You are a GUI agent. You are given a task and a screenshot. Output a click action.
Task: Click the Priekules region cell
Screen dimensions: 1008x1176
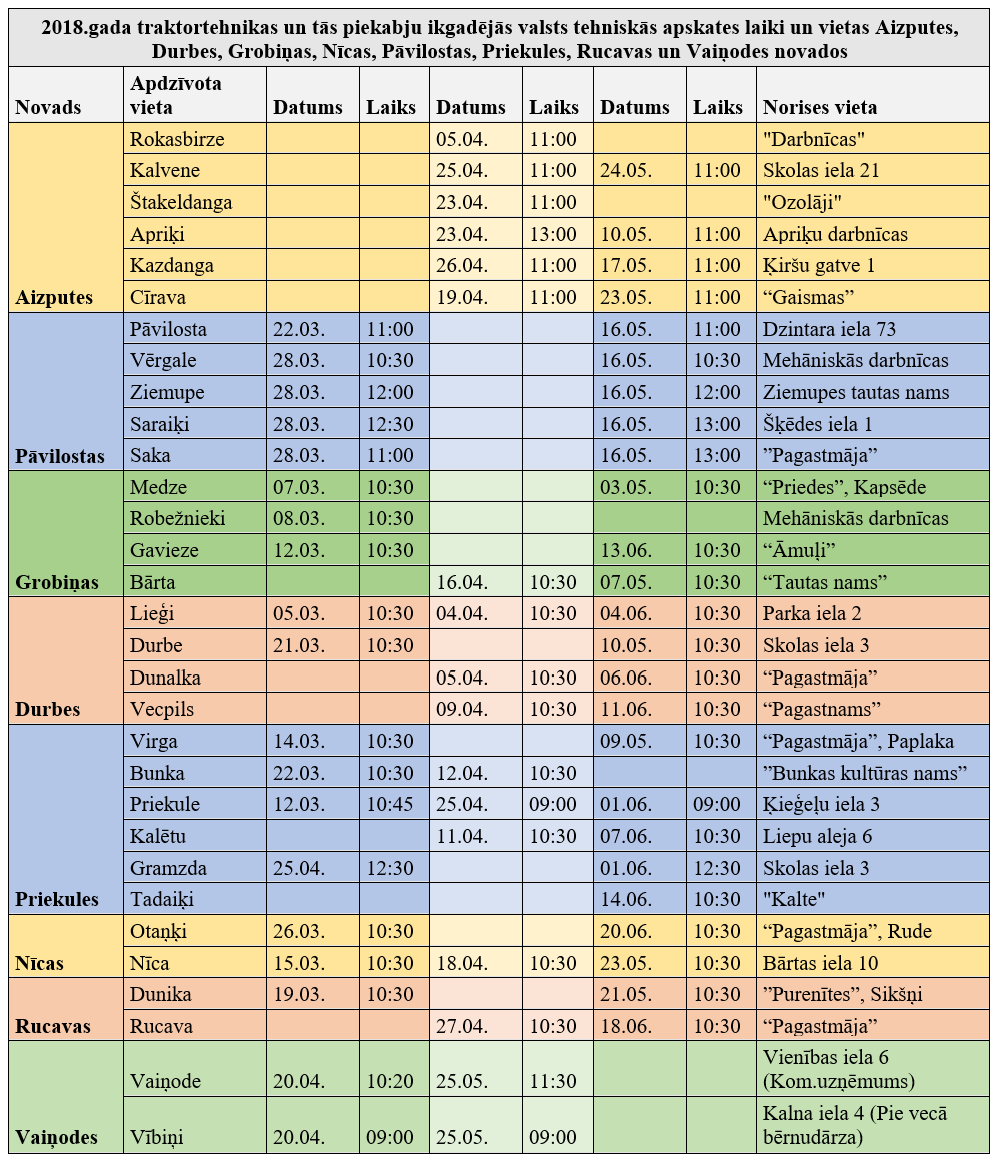(x=57, y=899)
